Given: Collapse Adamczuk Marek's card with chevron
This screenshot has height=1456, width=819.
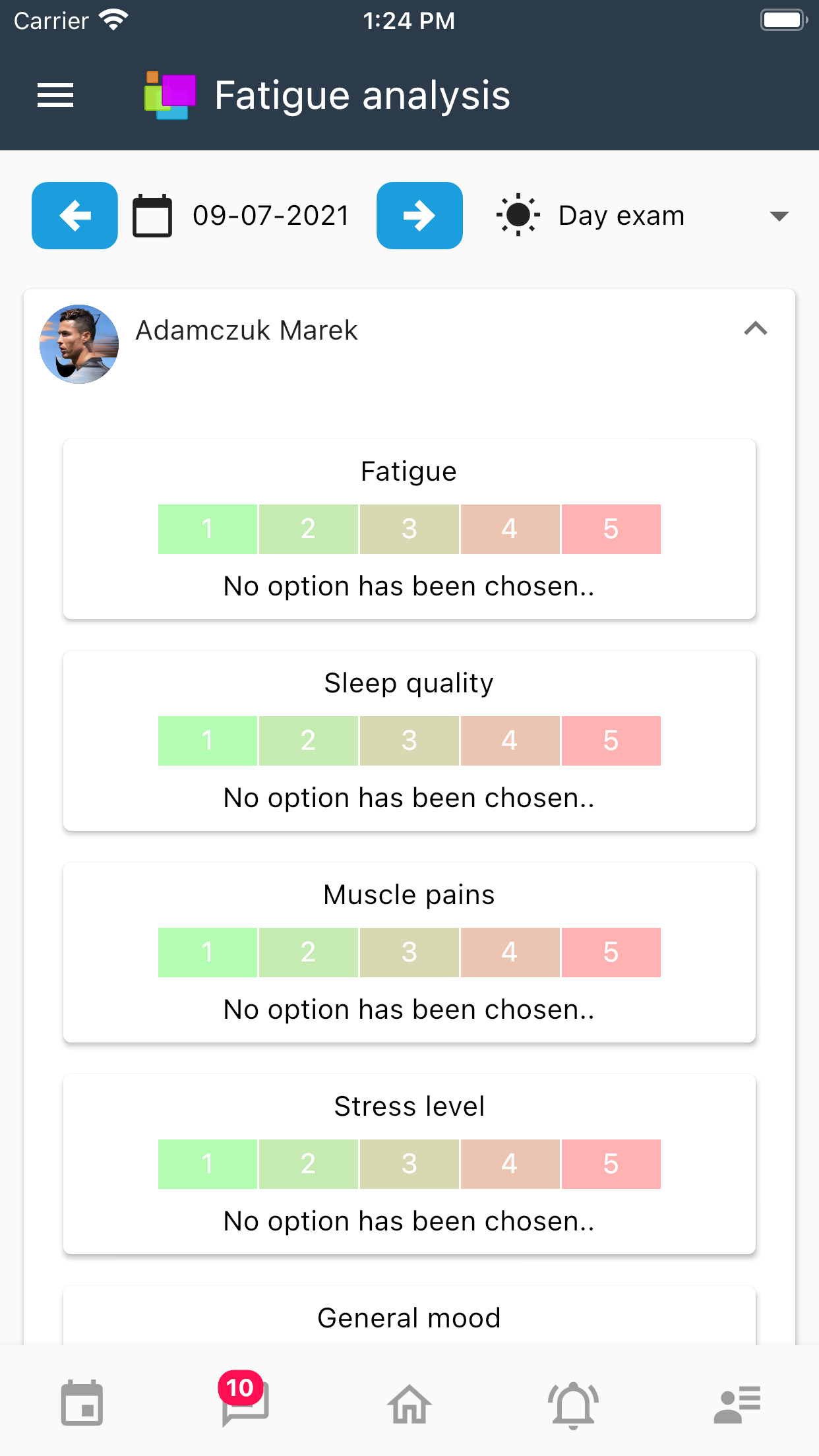Looking at the screenshot, I should pyautogui.click(x=756, y=328).
